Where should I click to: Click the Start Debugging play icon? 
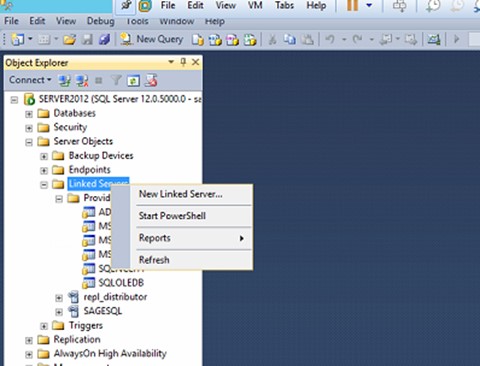click(x=456, y=39)
